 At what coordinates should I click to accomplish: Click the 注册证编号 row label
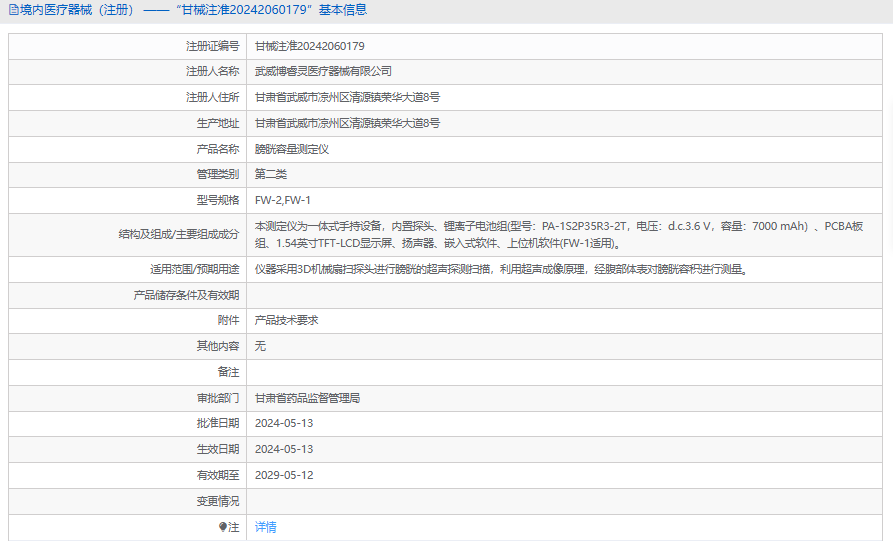212,46
